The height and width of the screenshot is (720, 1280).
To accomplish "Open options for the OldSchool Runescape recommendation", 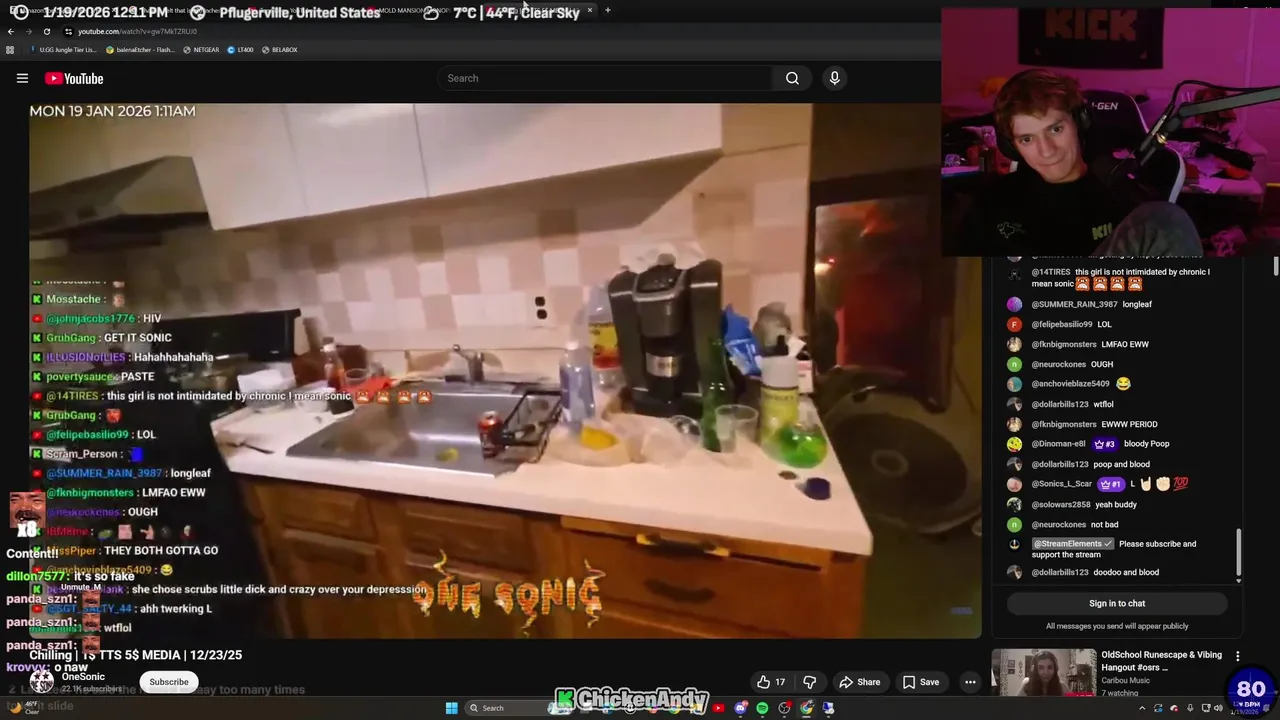I will [x=1237, y=656].
